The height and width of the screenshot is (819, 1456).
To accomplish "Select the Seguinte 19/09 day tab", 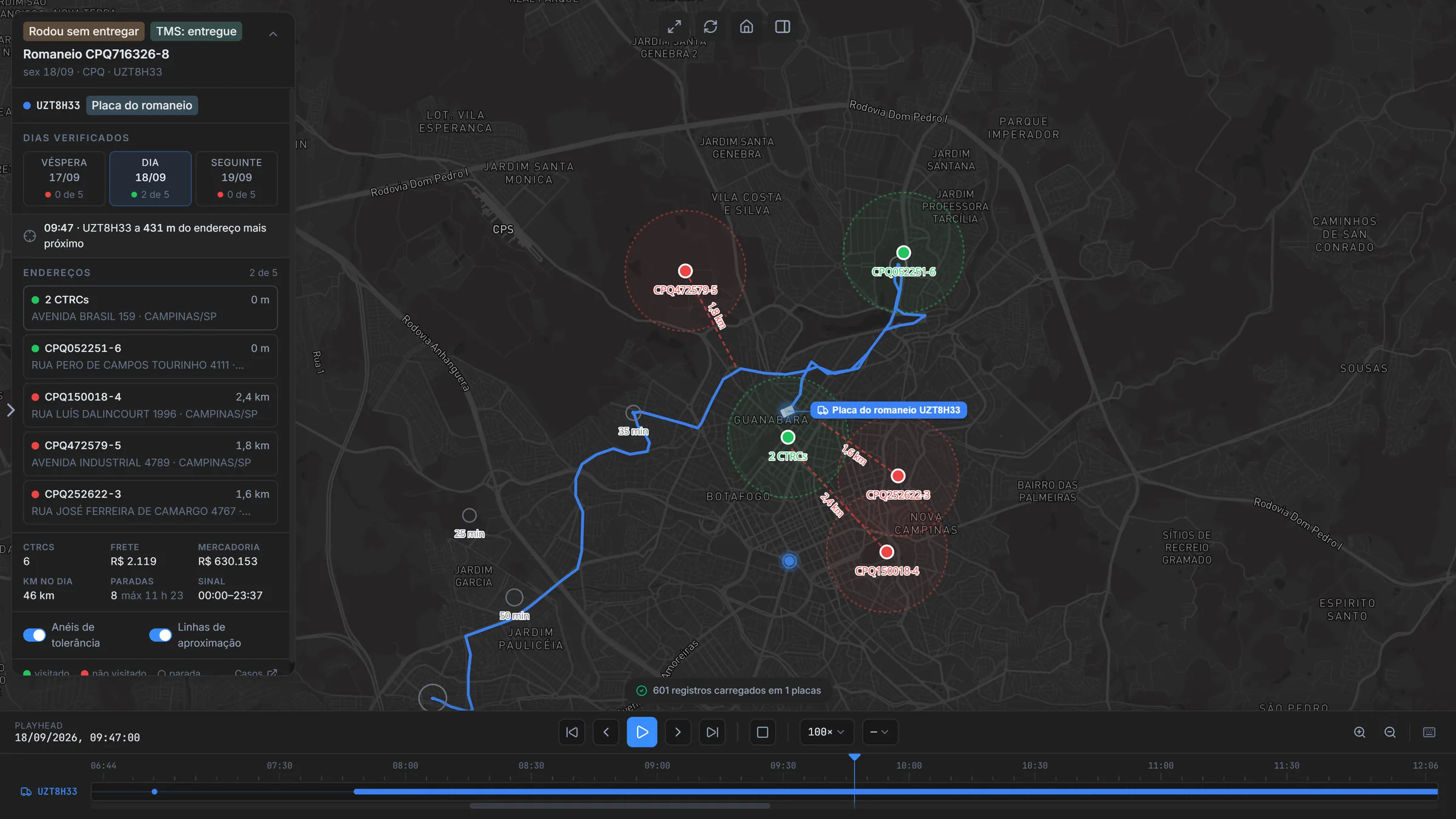I will [x=237, y=178].
